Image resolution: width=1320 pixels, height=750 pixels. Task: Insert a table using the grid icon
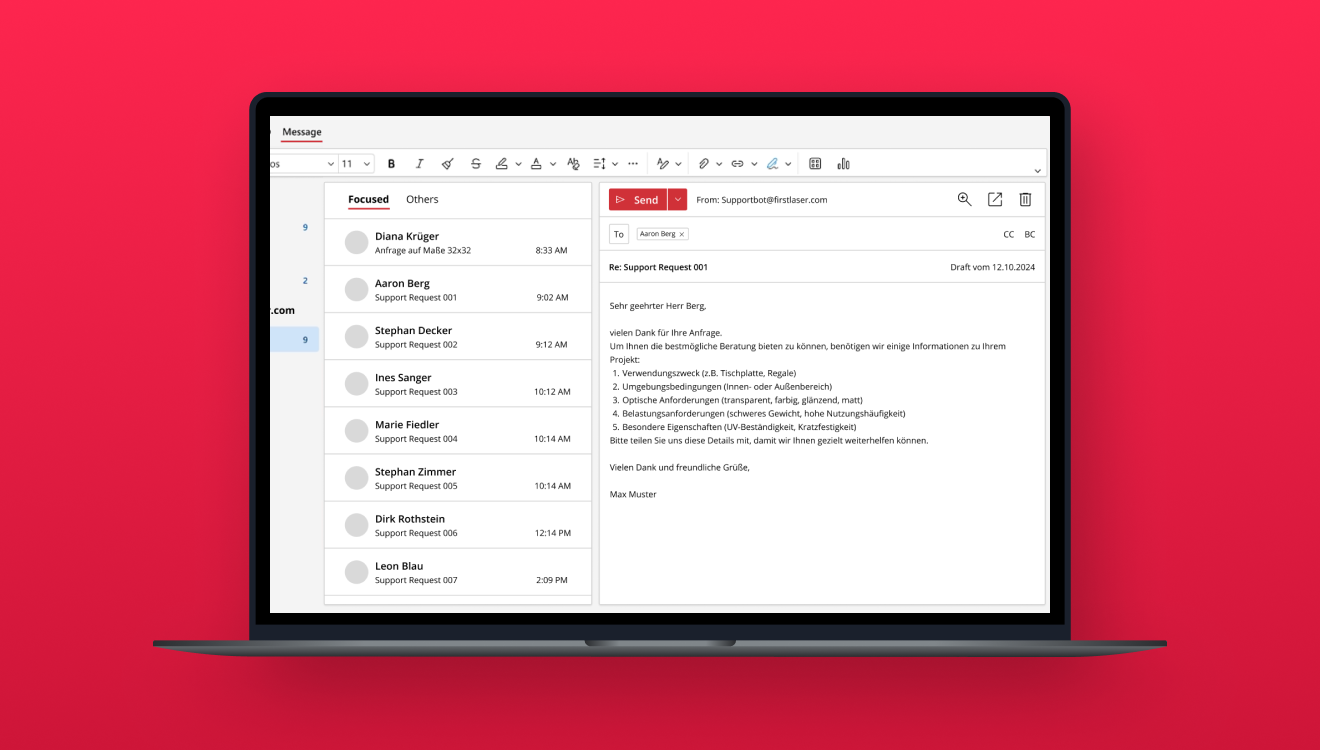click(x=815, y=164)
